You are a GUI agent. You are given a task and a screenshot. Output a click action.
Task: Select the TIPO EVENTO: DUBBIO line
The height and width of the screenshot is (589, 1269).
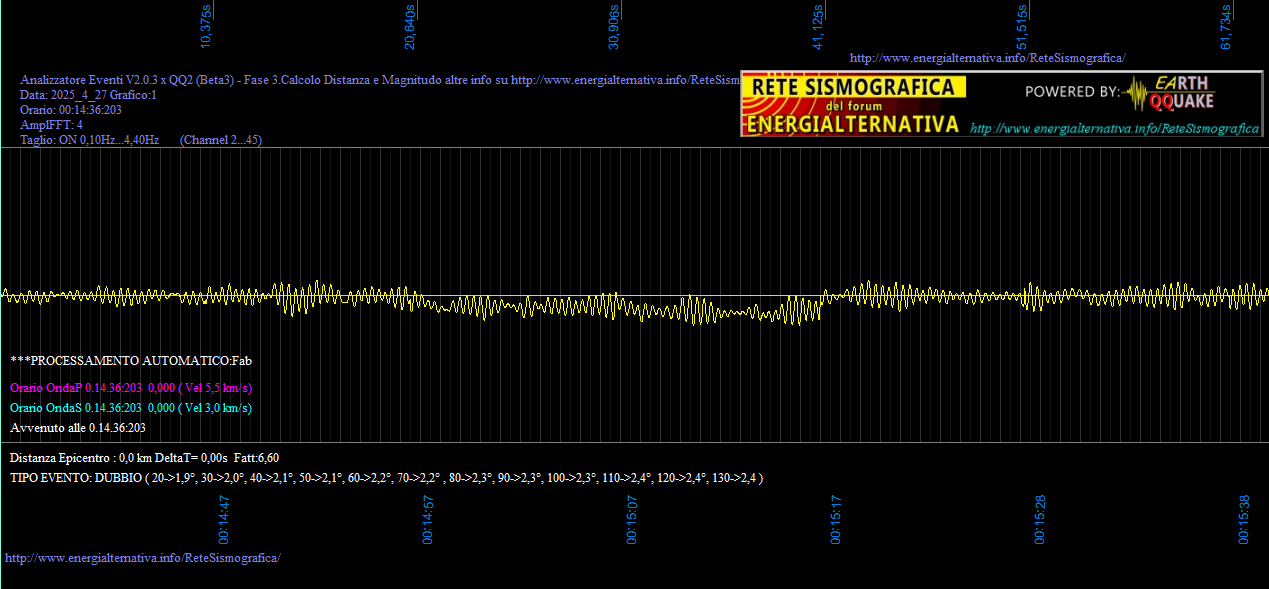coord(387,478)
